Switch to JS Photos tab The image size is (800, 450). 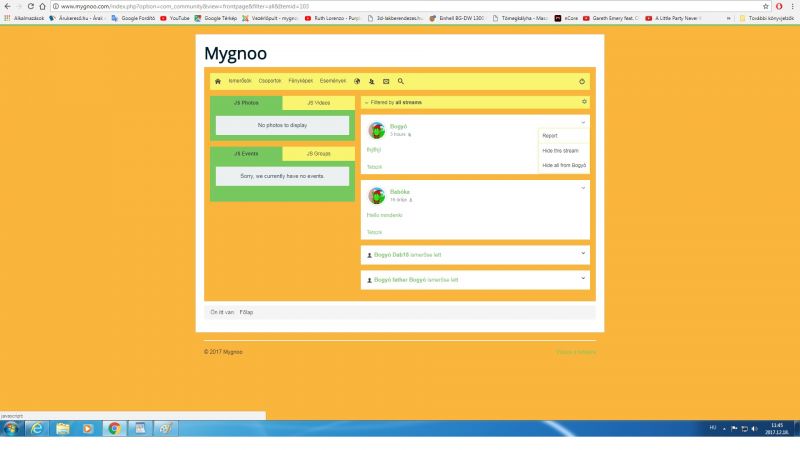click(x=246, y=103)
